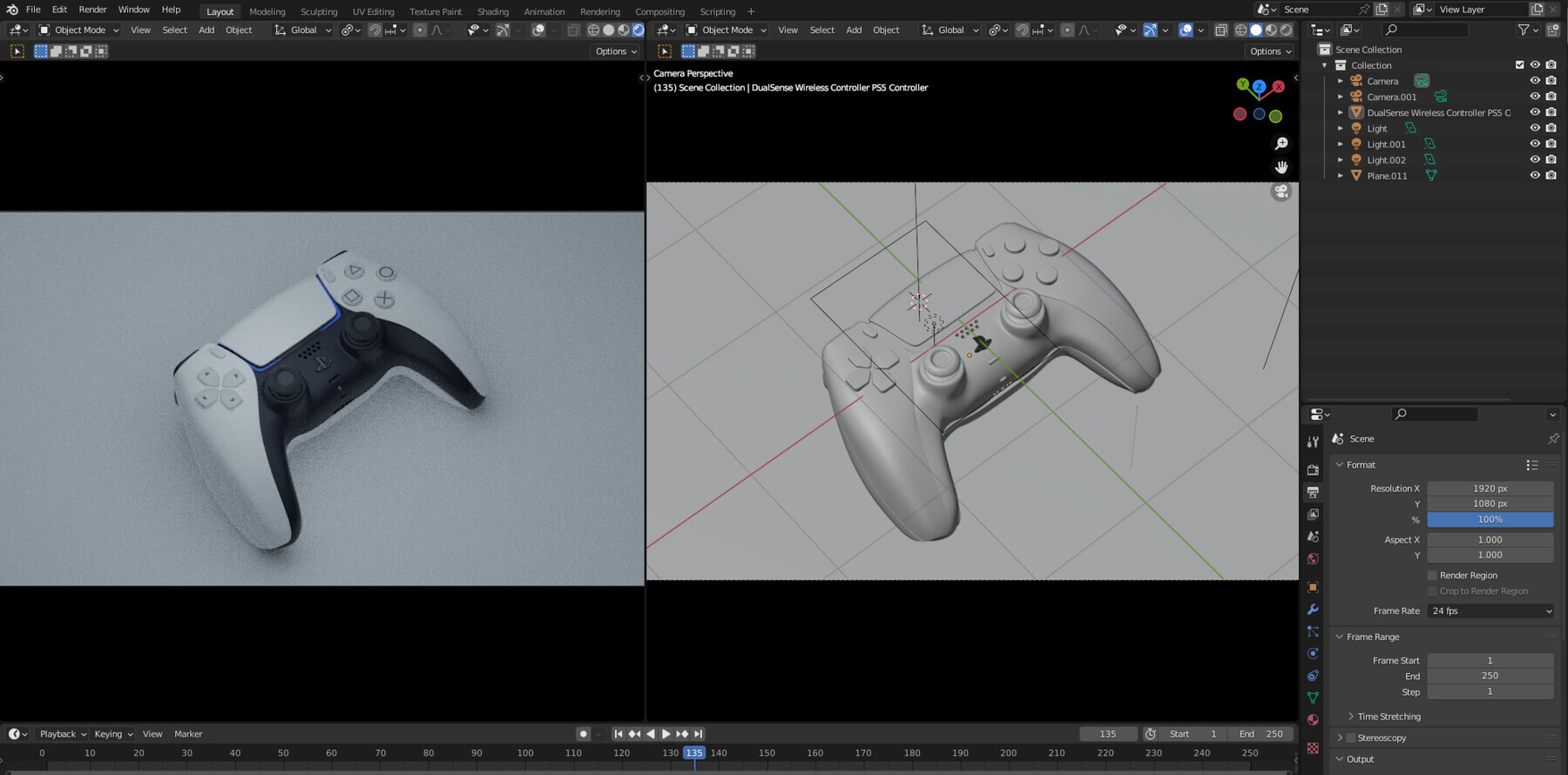Open Object Mode dropdown in right viewport
The height and width of the screenshot is (775, 1568).
click(727, 30)
